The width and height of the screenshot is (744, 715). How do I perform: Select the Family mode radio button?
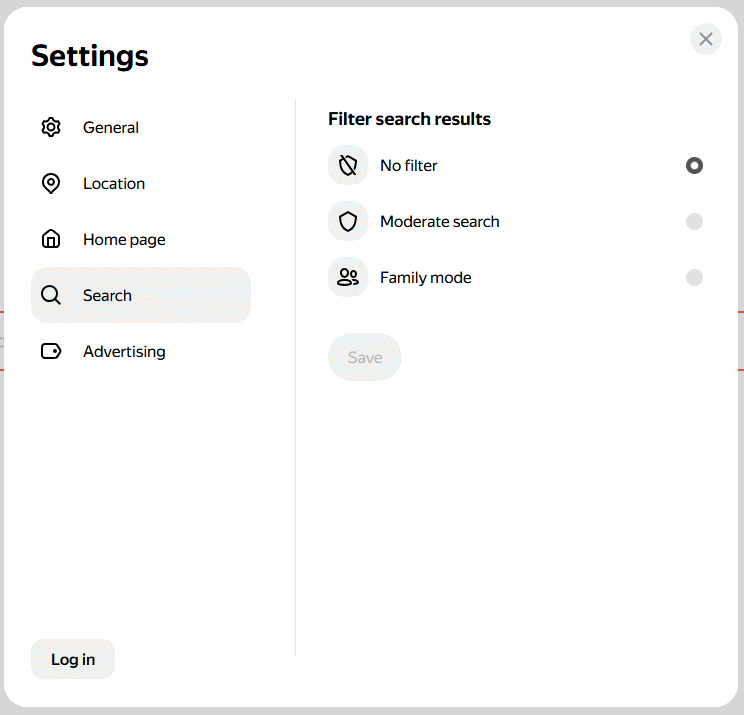pyautogui.click(x=694, y=278)
